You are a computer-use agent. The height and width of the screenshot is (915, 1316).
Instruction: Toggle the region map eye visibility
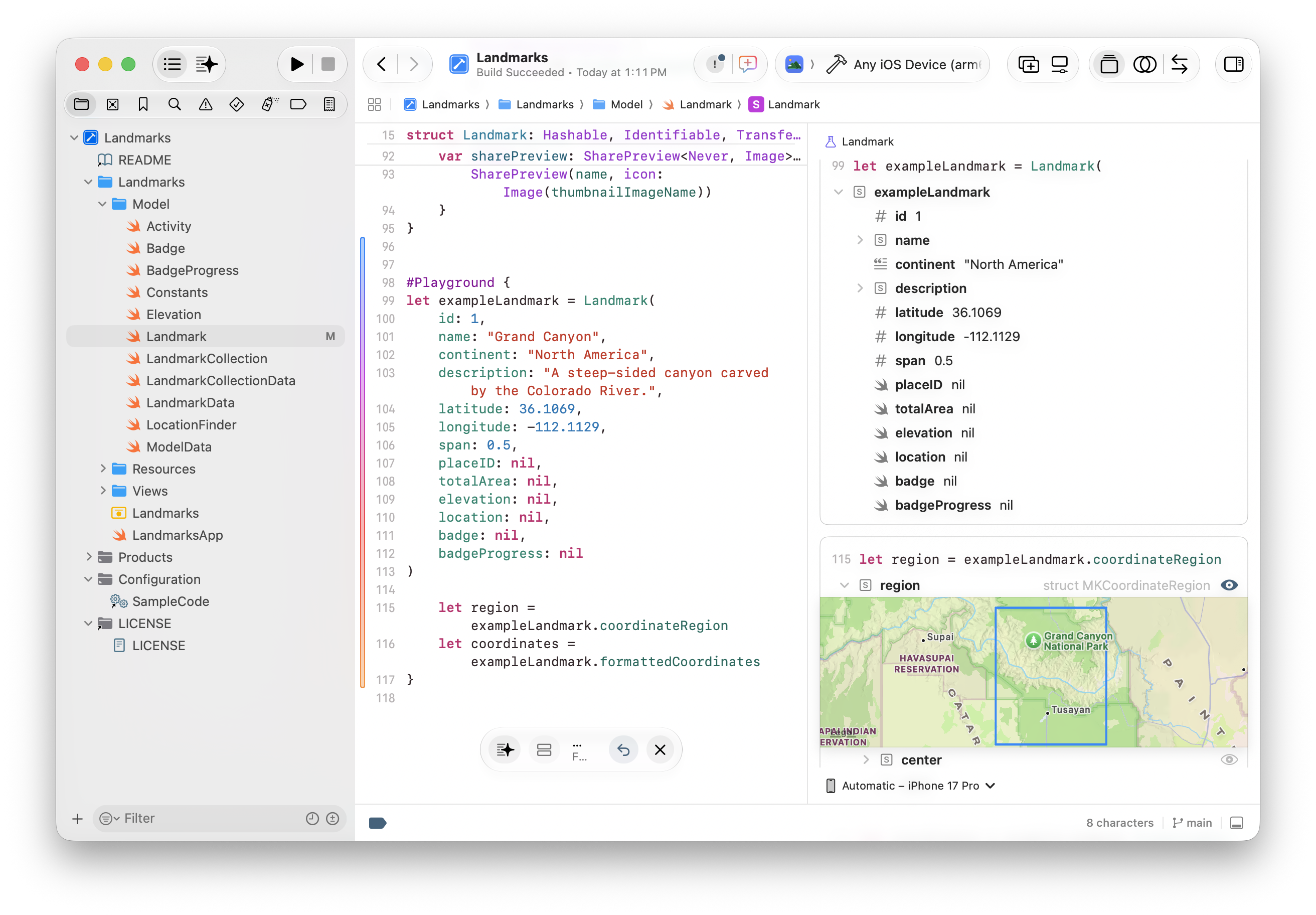point(1229,585)
